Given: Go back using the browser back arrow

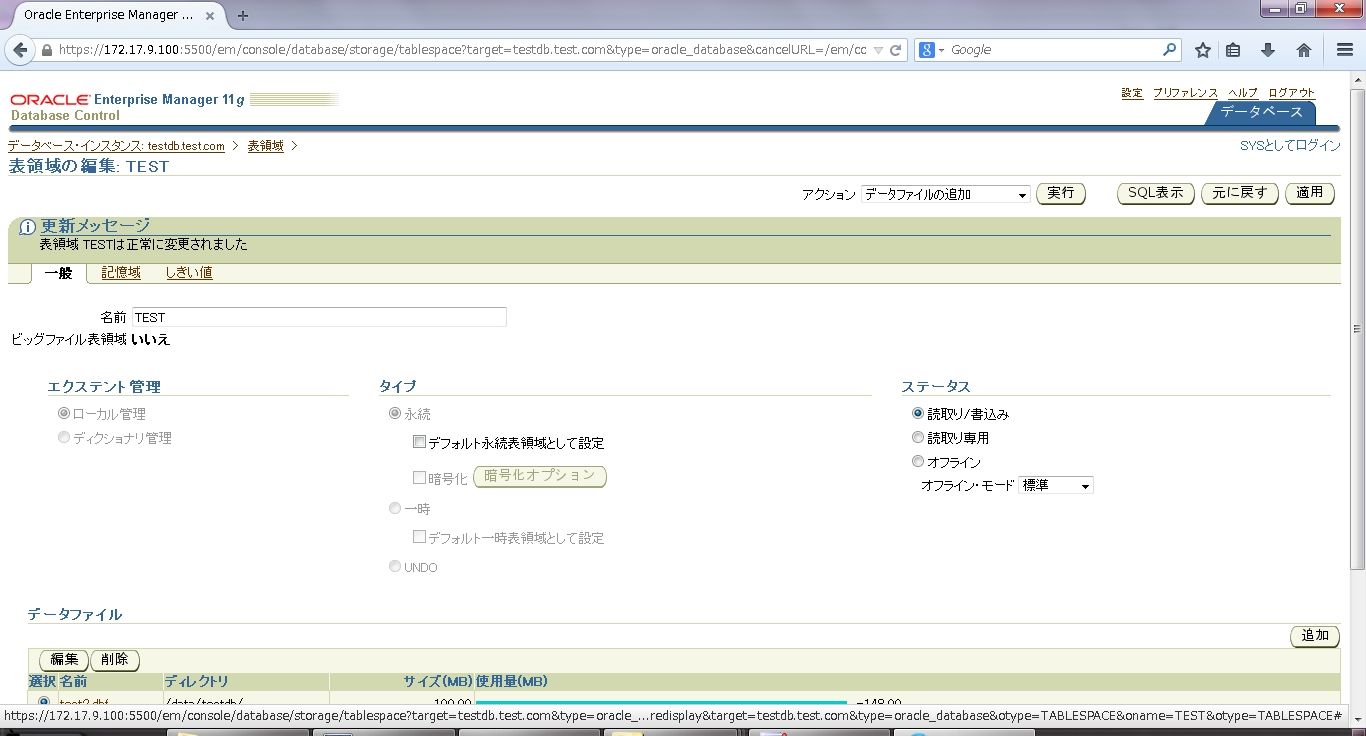Looking at the screenshot, I should 19,50.
